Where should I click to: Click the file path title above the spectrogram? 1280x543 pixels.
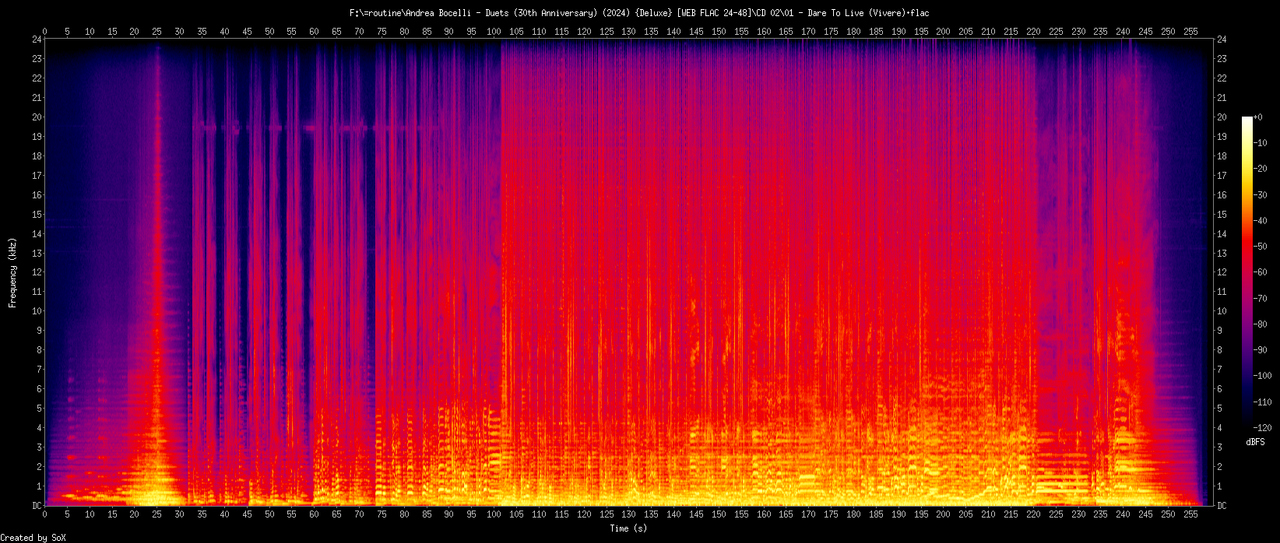click(639, 12)
